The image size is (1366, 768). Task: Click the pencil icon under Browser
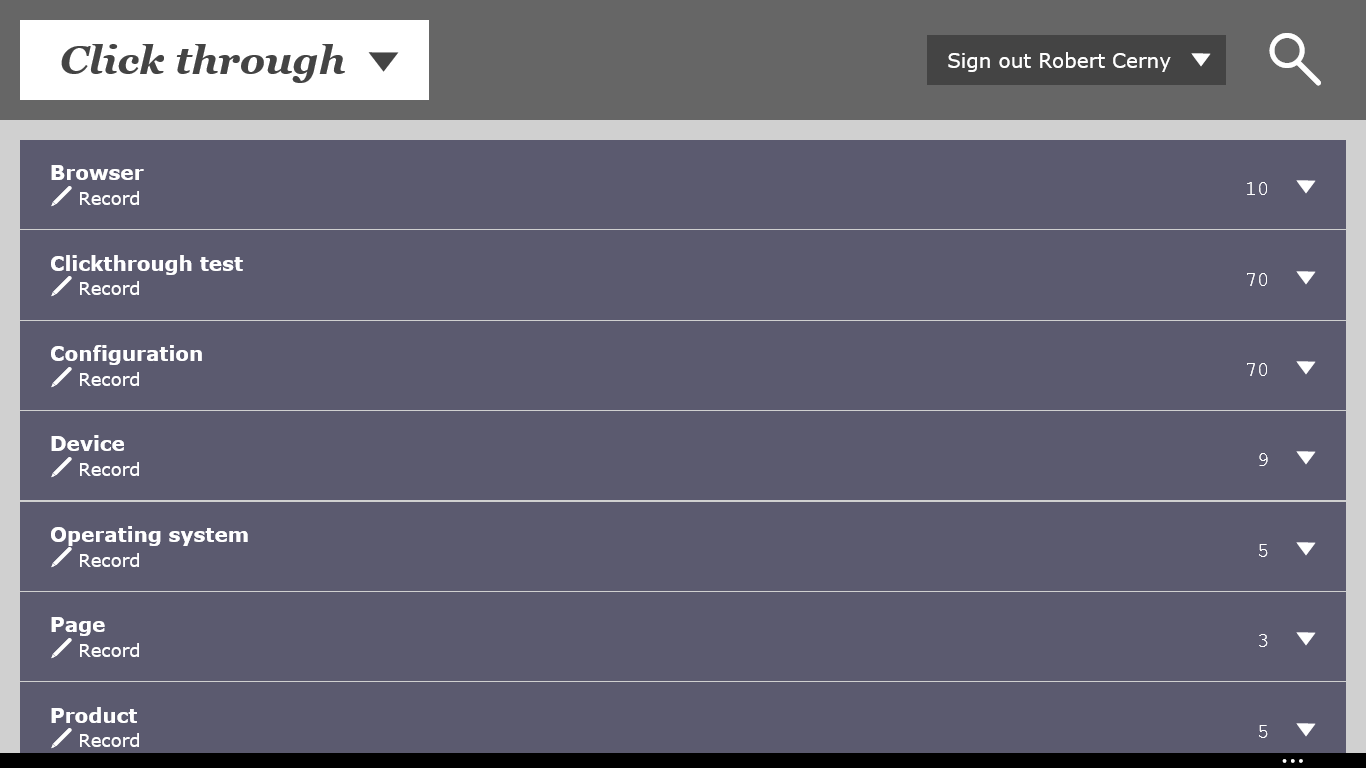(x=61, y=197)
